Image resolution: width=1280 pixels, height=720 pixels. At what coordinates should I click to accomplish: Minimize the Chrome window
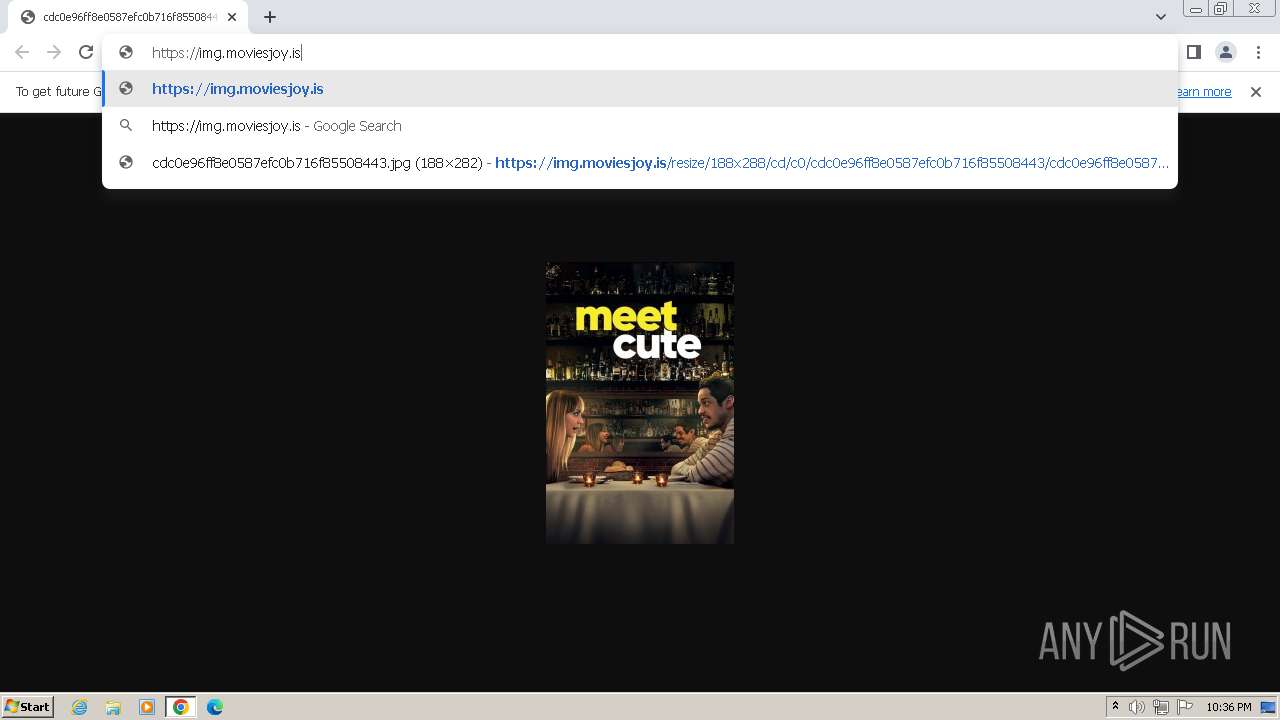coord(1195,9)
